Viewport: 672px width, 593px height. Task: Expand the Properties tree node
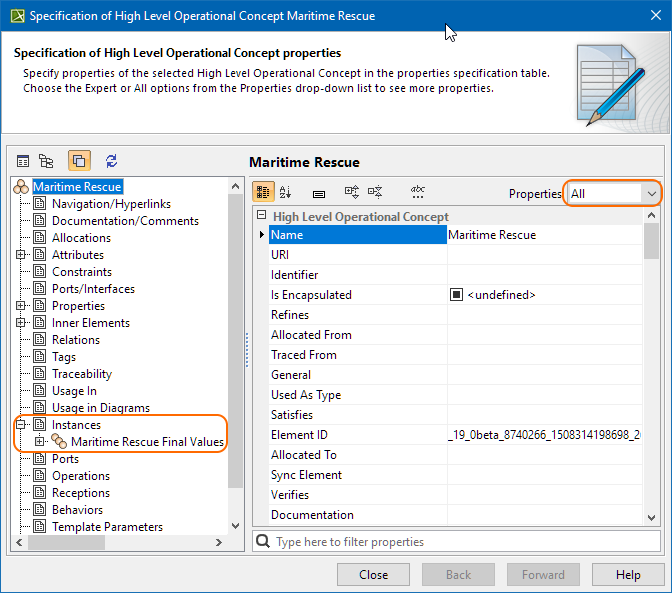click(20, 305)
